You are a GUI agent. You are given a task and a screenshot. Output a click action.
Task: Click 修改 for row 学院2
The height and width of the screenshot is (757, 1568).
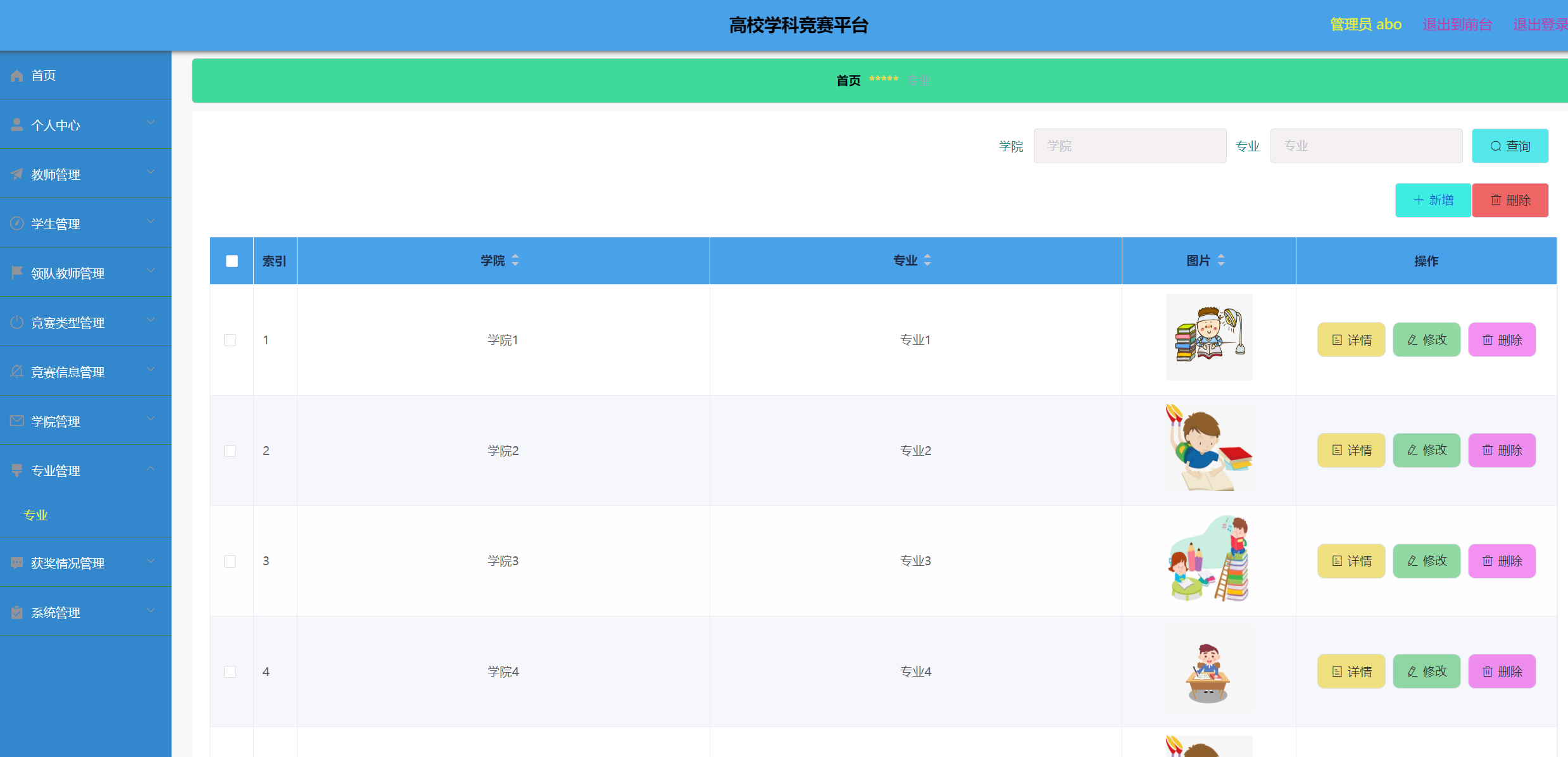[1426, 450]
